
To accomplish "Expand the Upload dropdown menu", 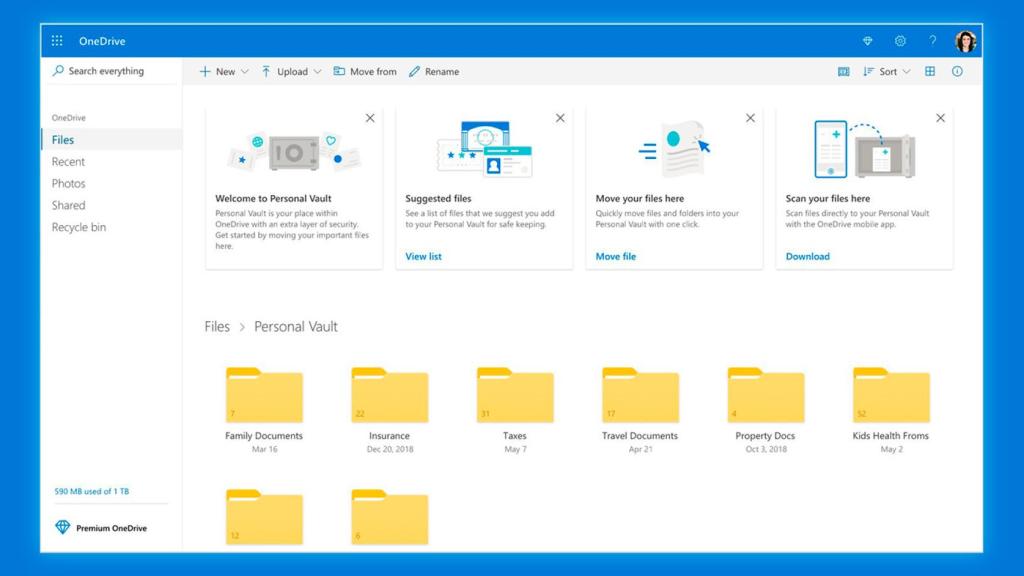I will click(291, 72).
